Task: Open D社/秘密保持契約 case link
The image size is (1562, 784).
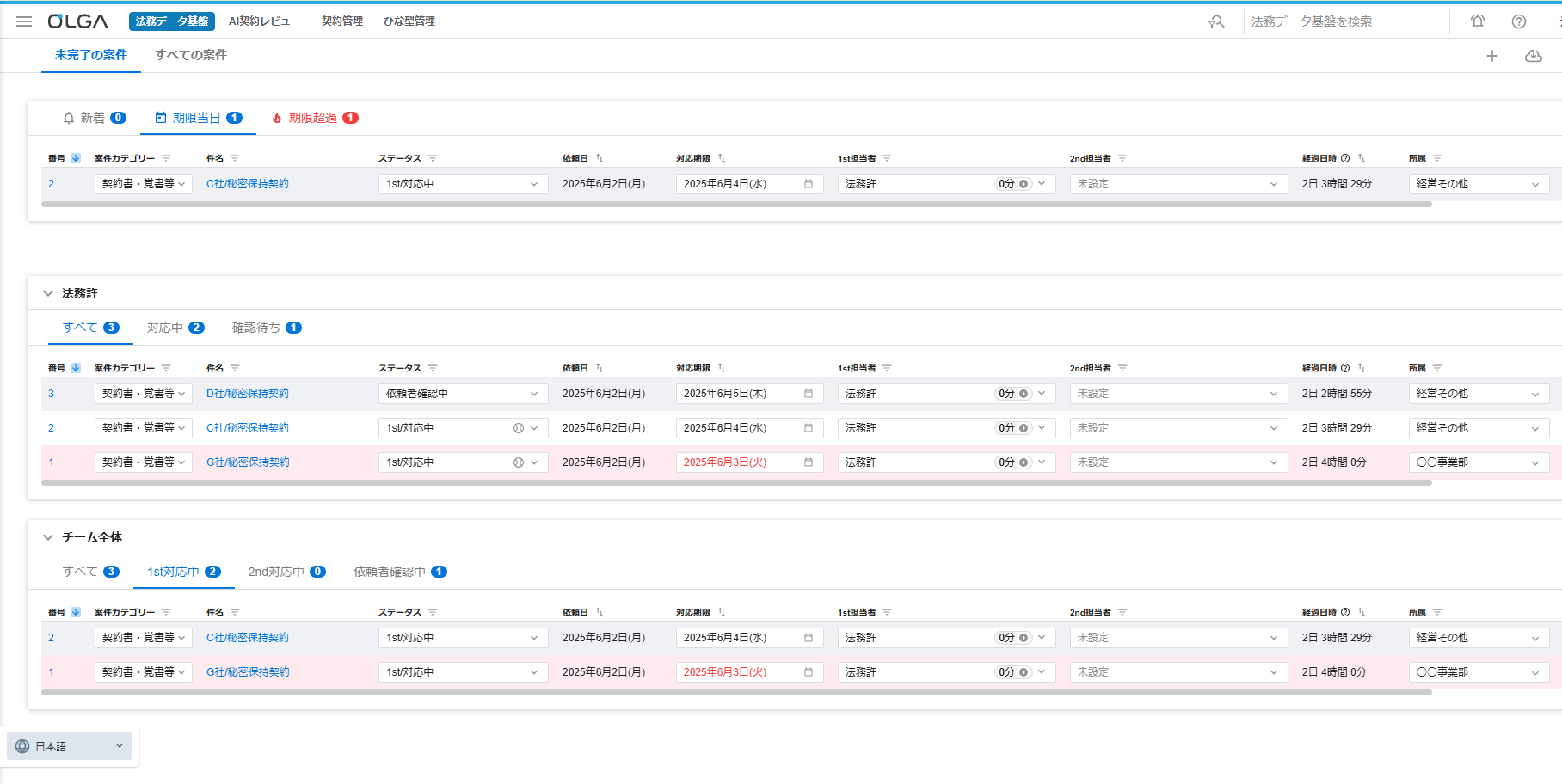Action: pyautogui.click(x=248, y=394)
